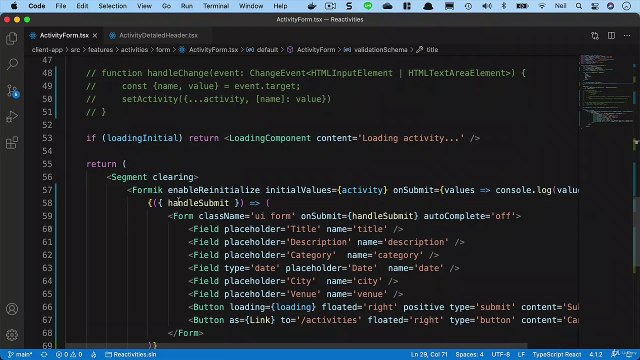The image size is (640, 360).
Task: Click the flame icon in status bar
Action: click(94, 354)
